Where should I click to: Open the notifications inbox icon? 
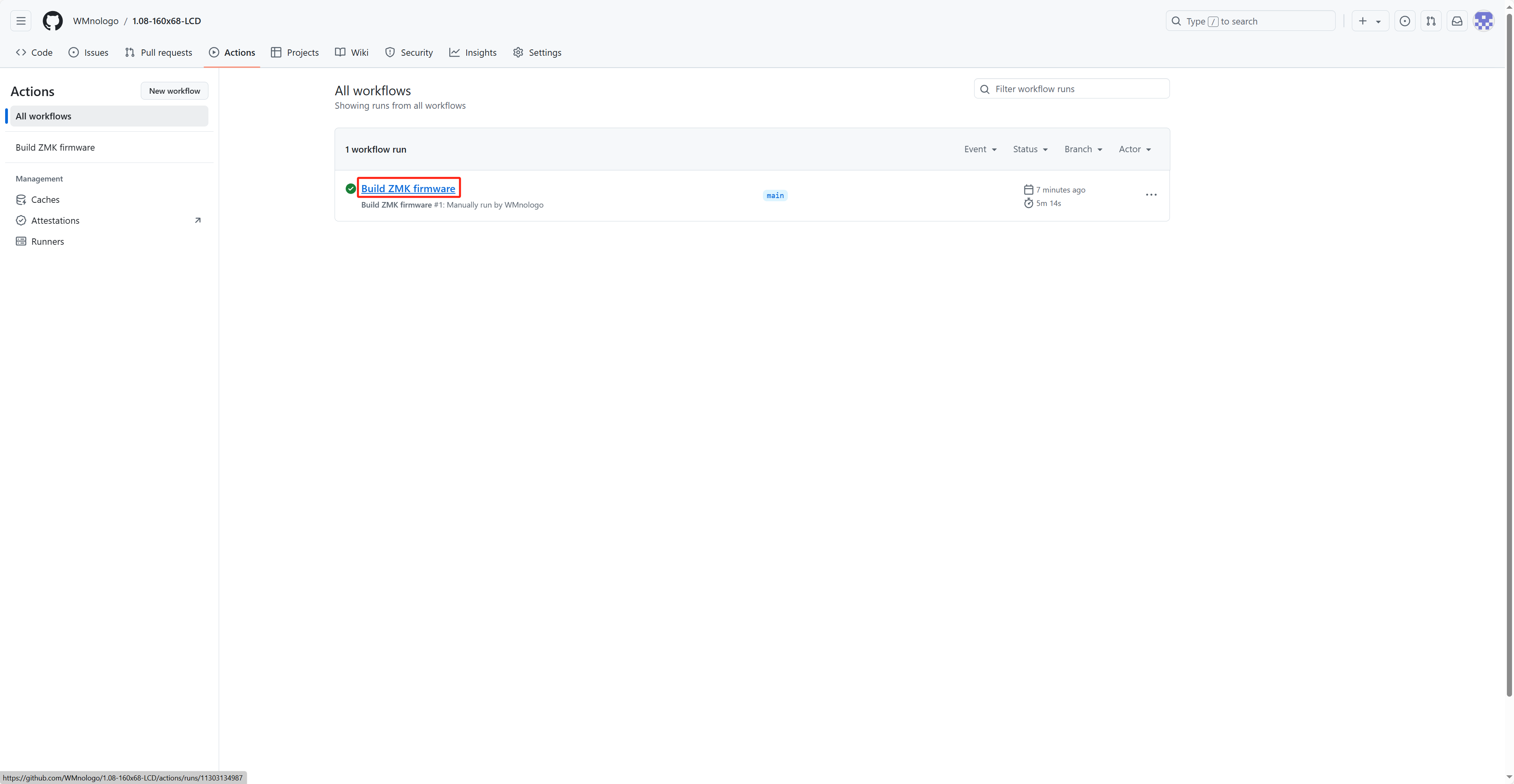coord(1457,21)
